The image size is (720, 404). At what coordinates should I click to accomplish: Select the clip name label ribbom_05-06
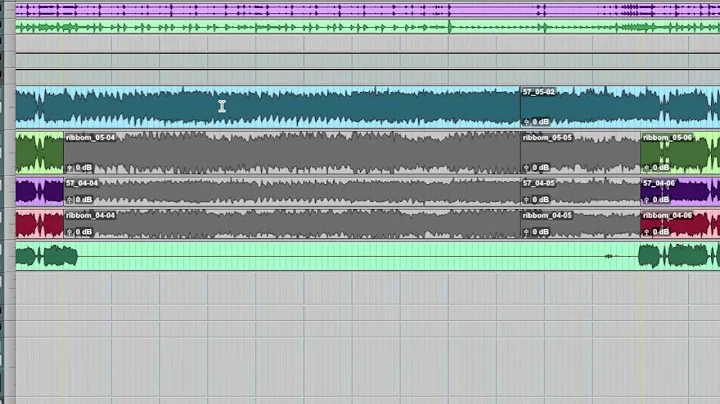667,138
